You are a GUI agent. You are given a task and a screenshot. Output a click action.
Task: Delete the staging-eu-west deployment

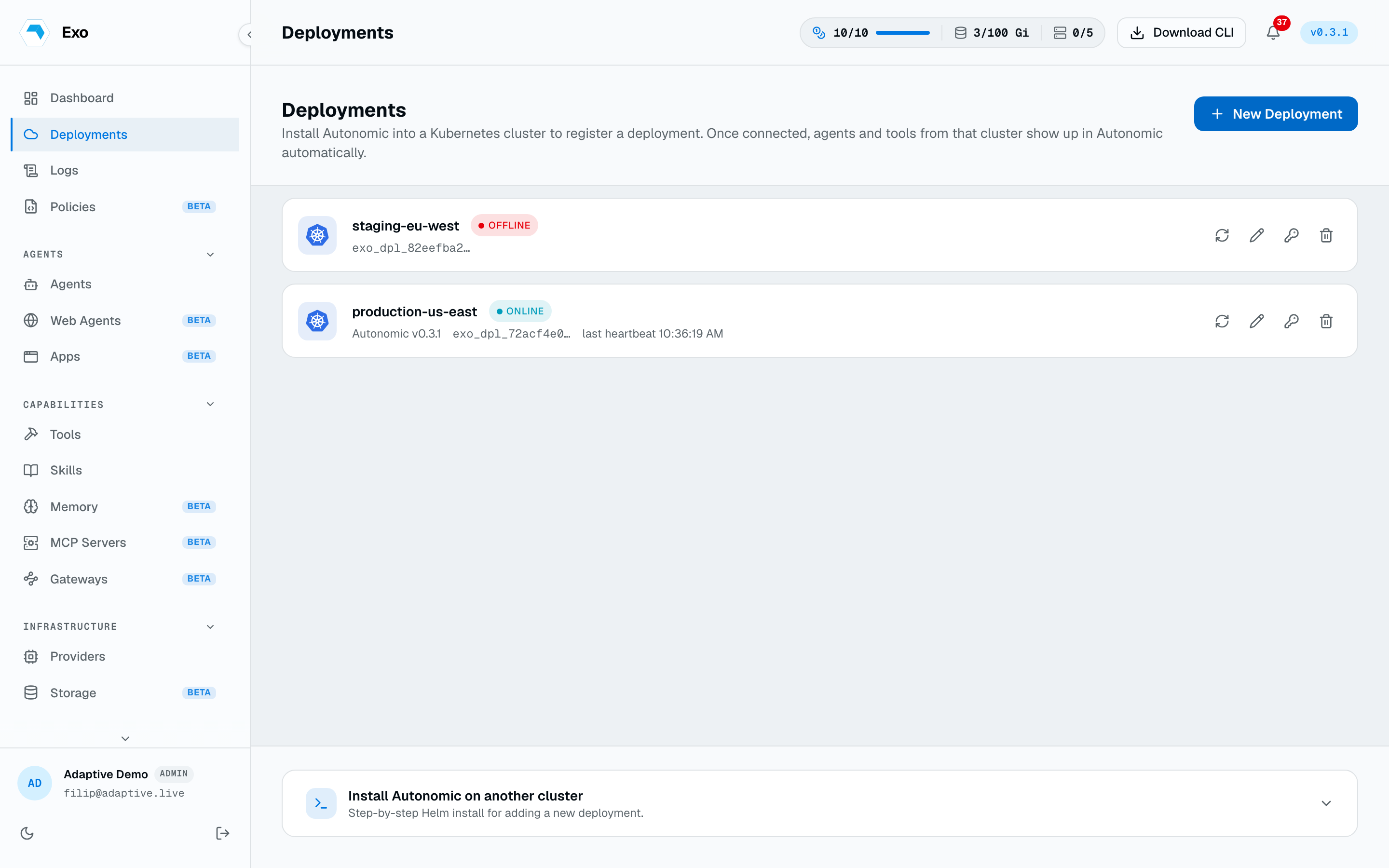[x=1326, y=235]
